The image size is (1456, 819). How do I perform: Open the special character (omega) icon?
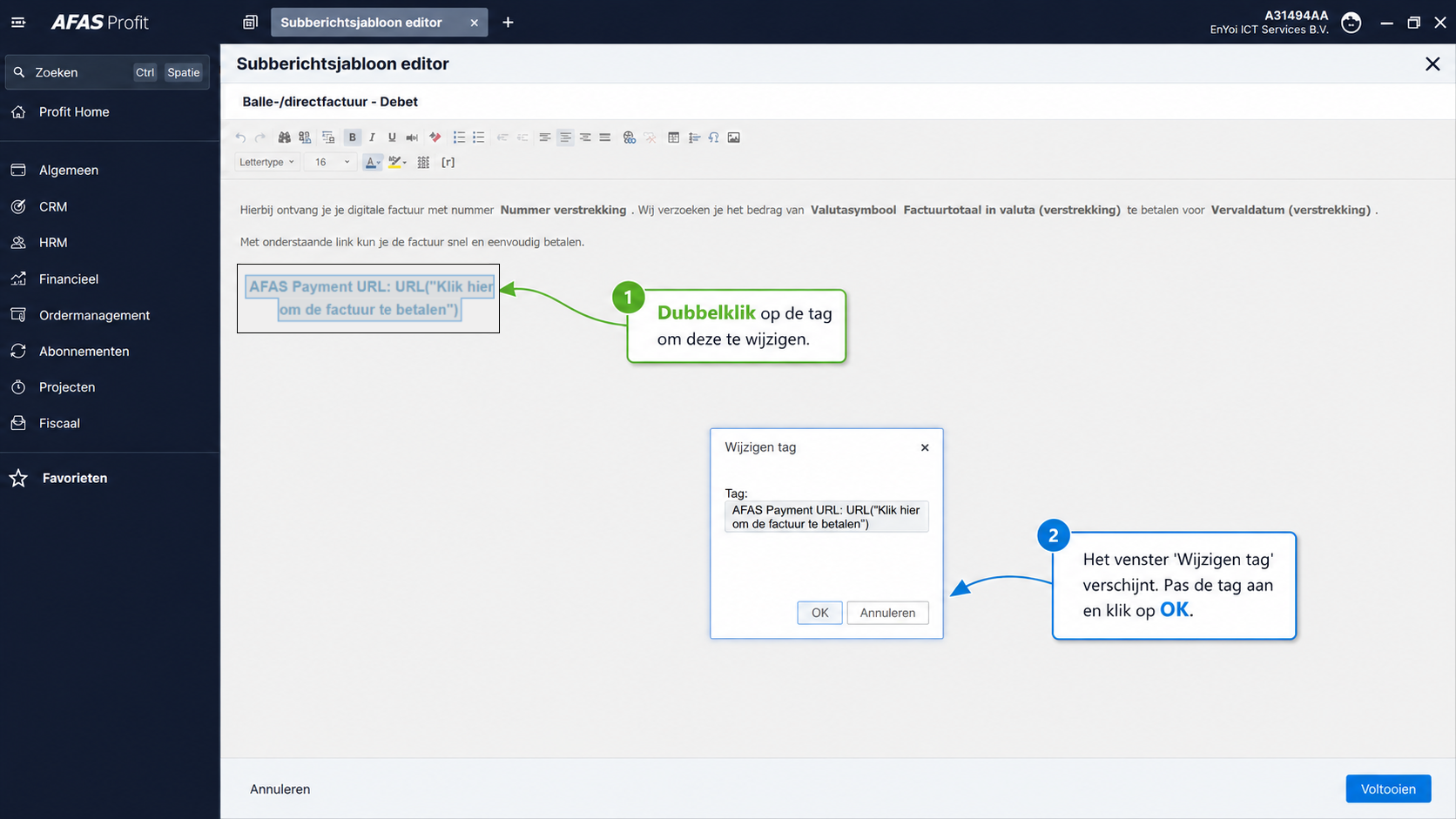pyautogui.click(x=714, y=138)
